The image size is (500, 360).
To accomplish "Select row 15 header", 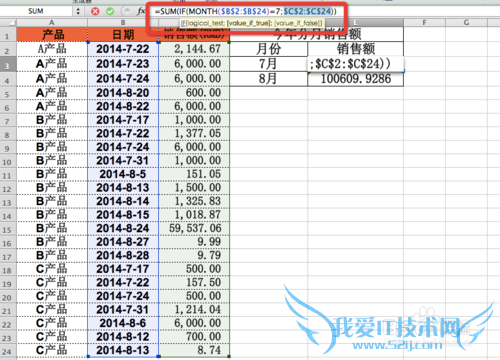I will pyautogui.click(x=8, y=228).
